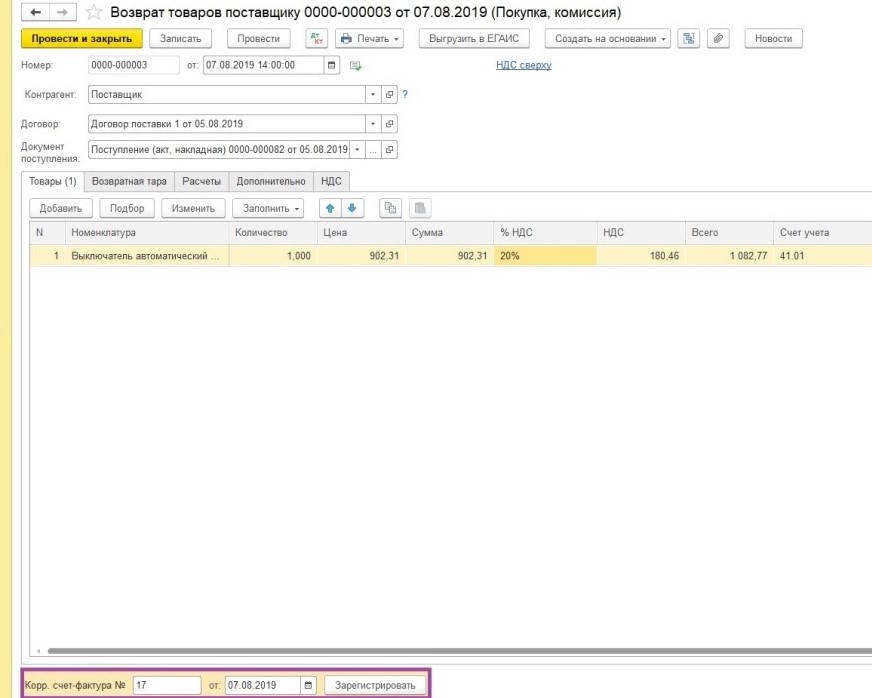Expand the Контрагент dropdown list

[x=374, y=95]
